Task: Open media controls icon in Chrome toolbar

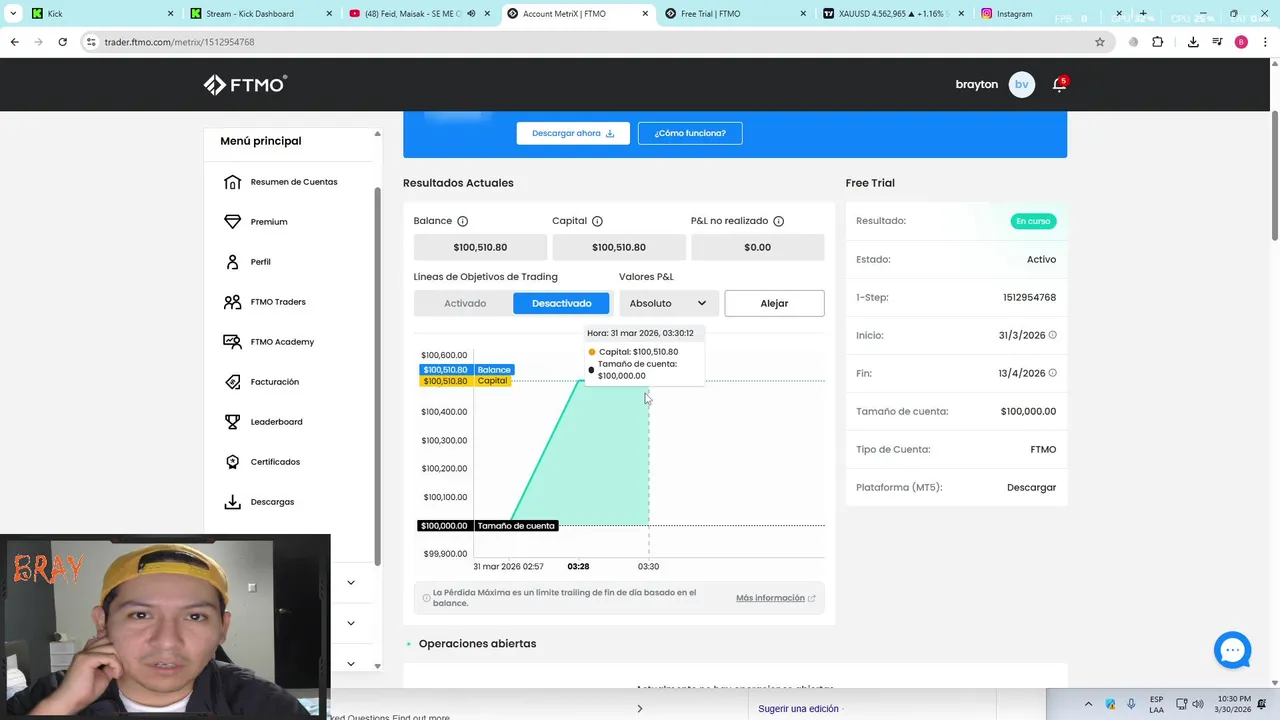Action: (x=1217, y=42)
